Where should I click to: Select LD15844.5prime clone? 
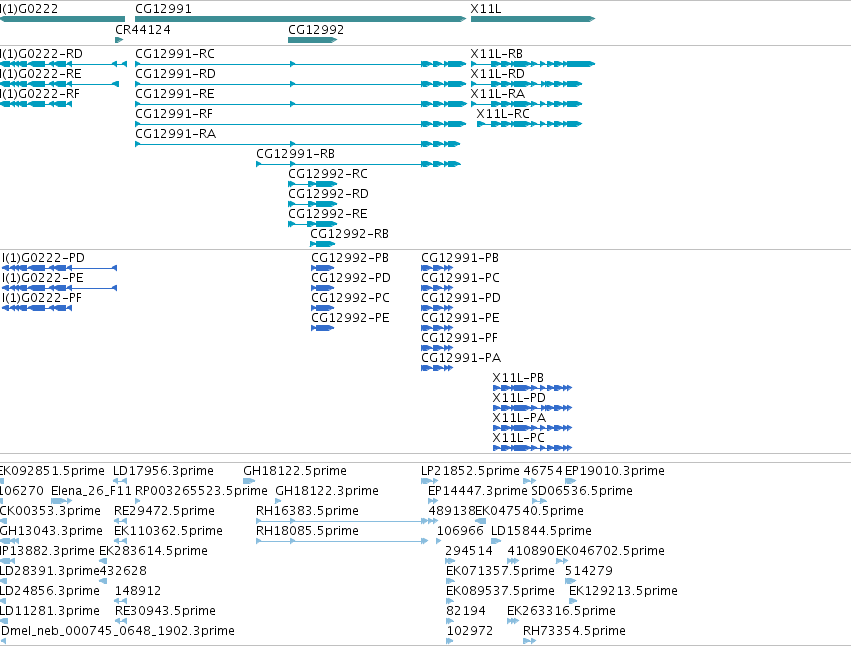pyautogui.click(x=496, y=541)
